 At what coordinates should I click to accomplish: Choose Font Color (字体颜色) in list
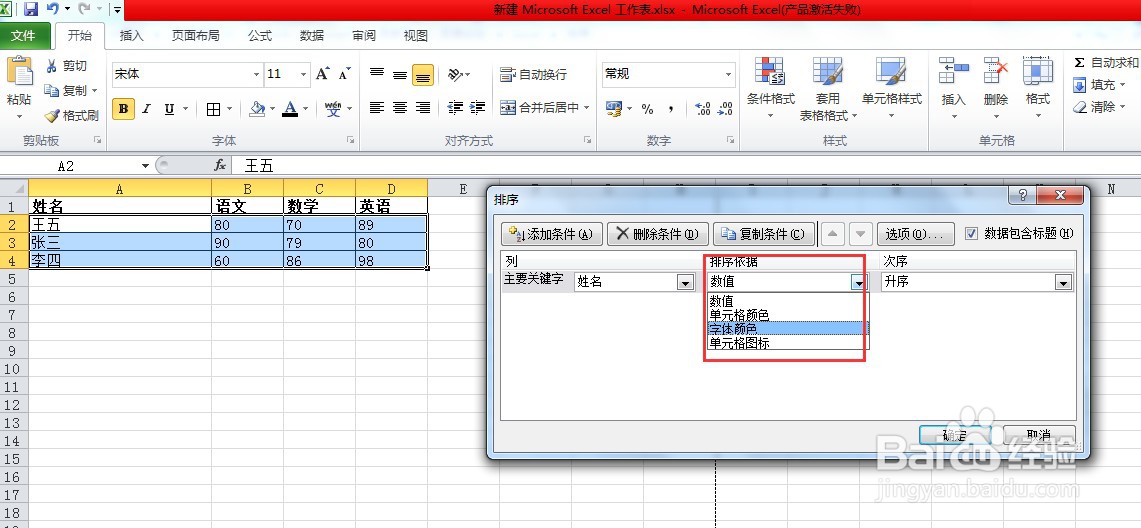[x=787, y=329]
